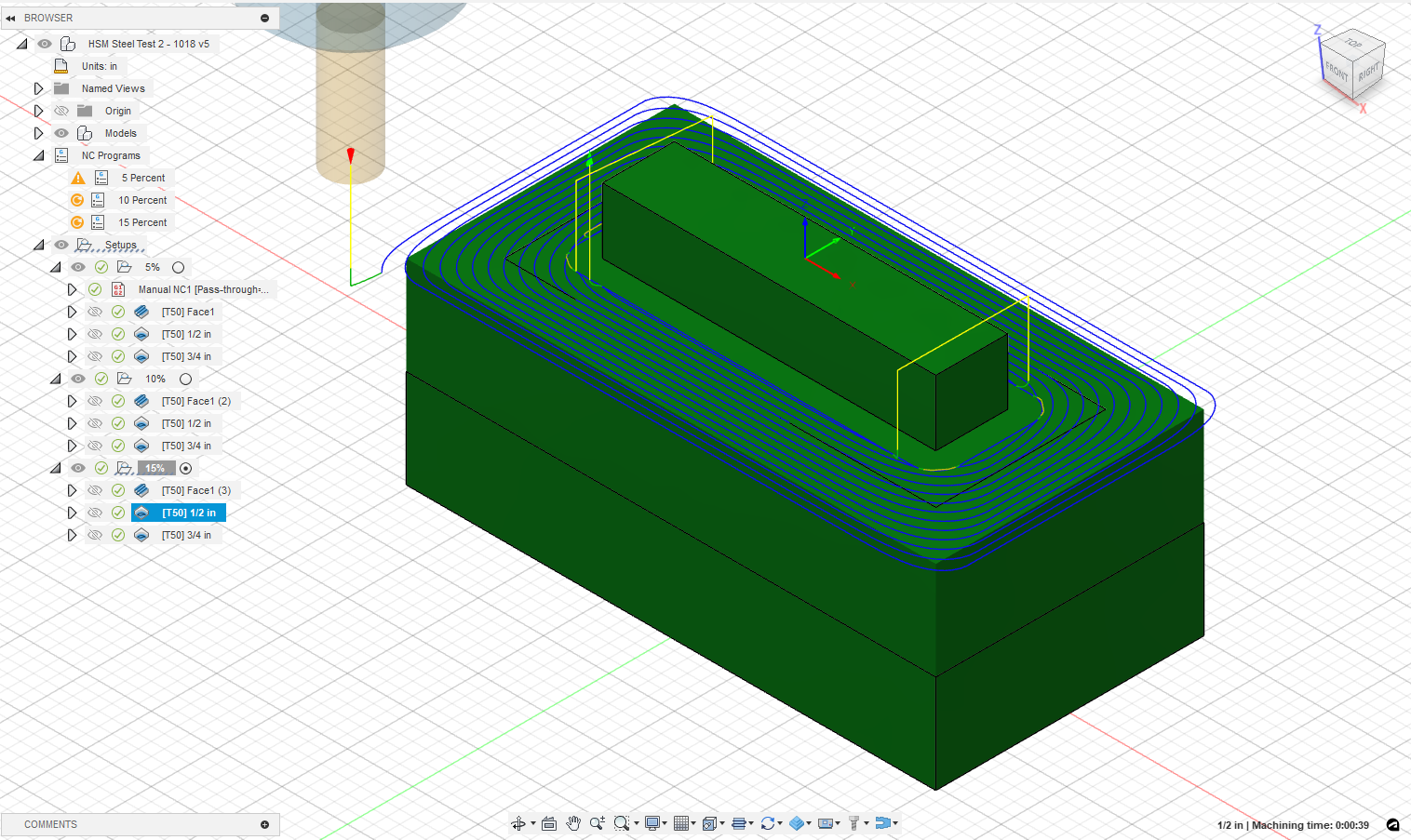Collapse the BROWSER panel
This screenshot has height=840, width=1411.
coord(11,18)
